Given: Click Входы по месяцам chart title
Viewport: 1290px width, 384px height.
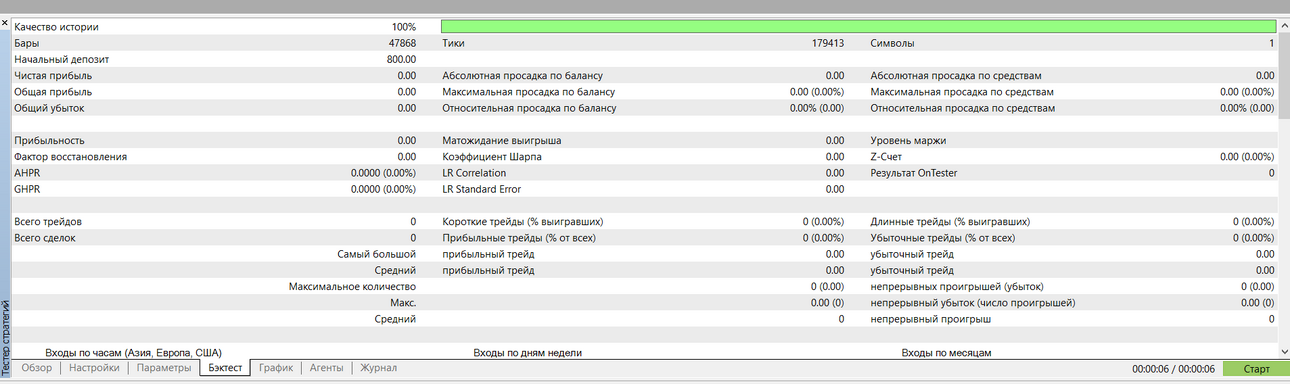Looking at the screenshot, I should tap(946, 353).
